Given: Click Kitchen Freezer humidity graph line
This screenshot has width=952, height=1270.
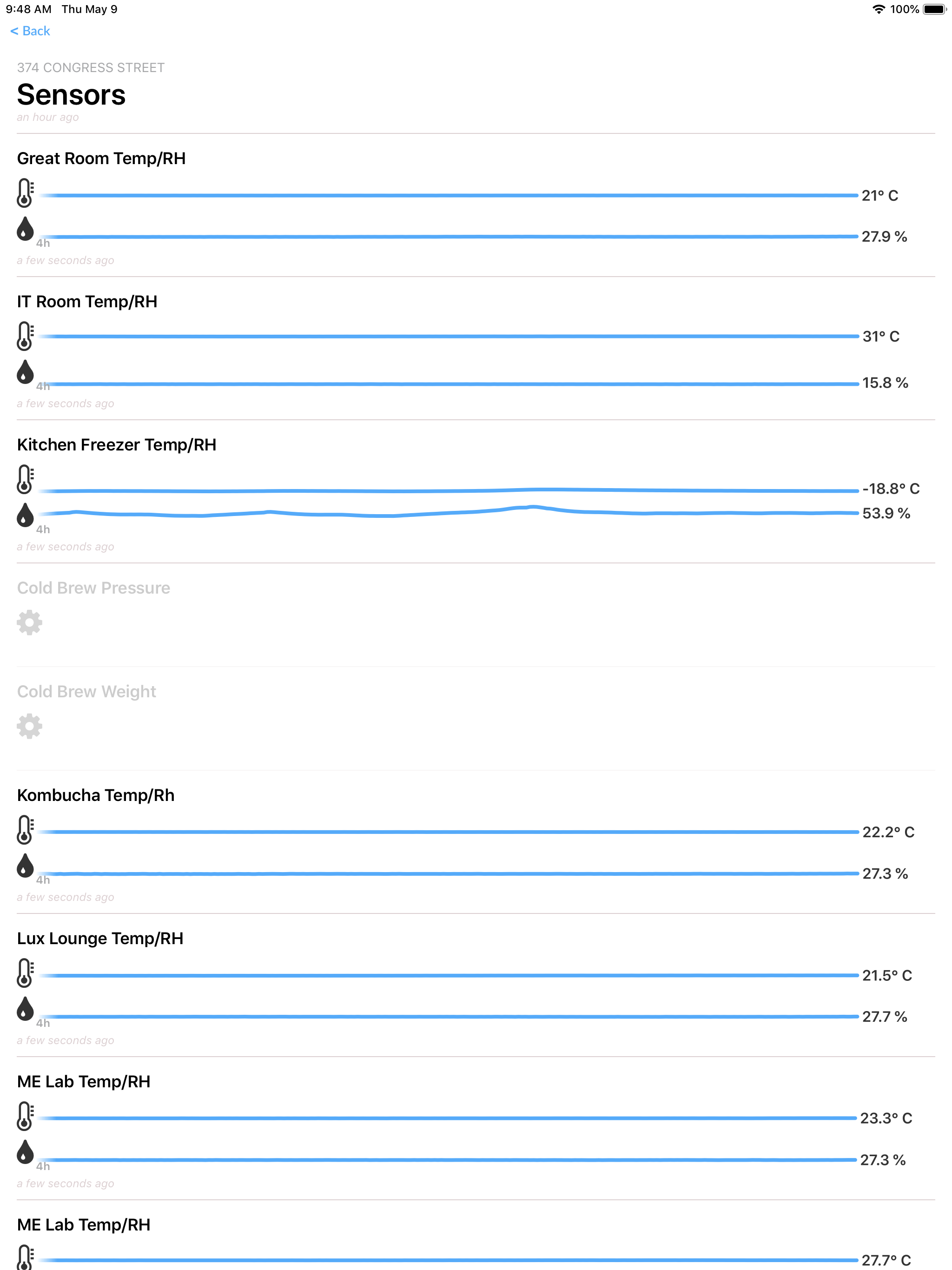Looking at the screenshot, I should click(x=448, y=513).
